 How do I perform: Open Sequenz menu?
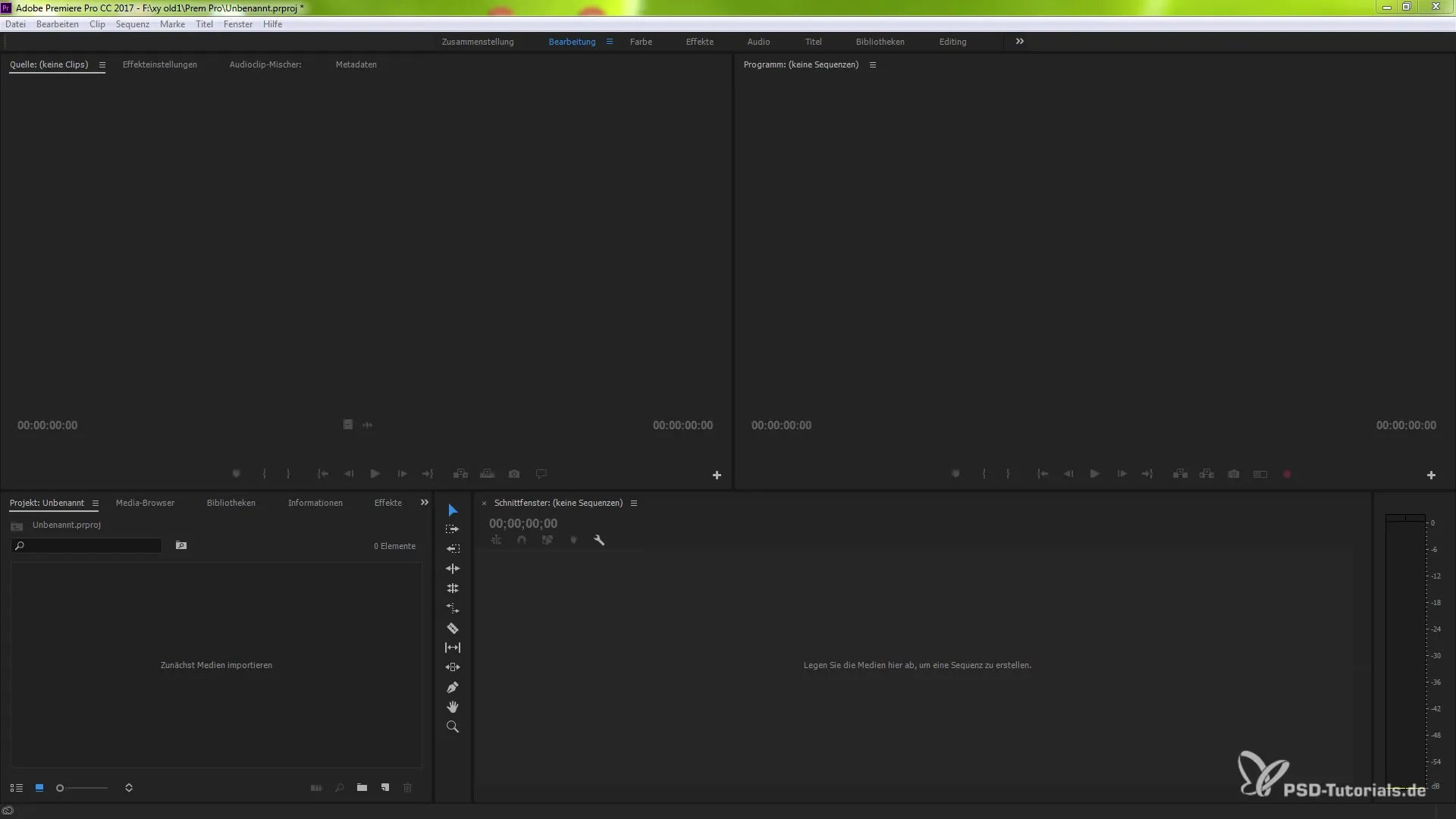[x=133, y=24]
